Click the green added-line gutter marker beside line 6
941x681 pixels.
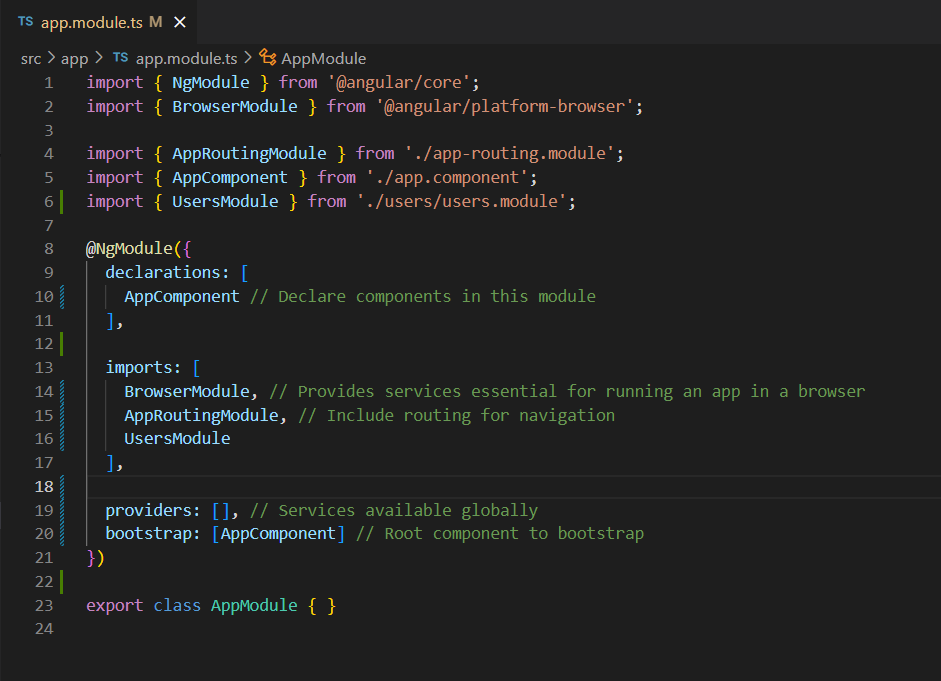point(62,201)
